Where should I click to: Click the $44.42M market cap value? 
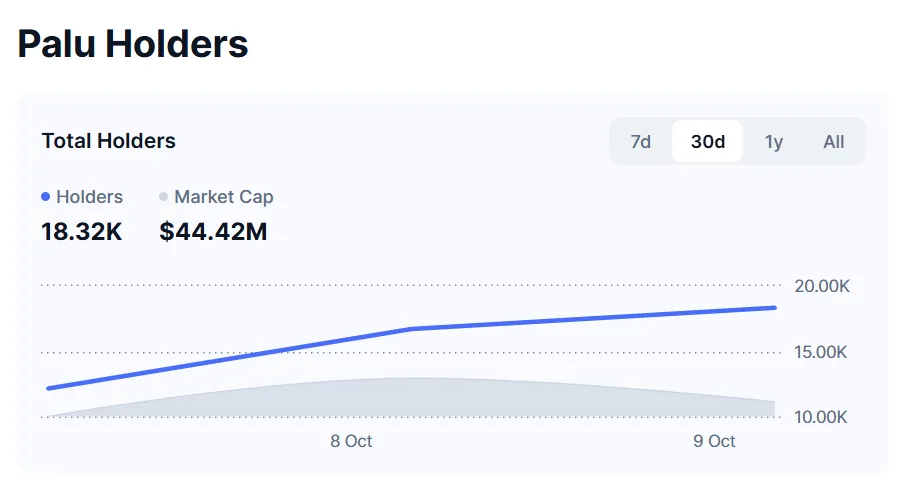pyautogui.click(x=213, y=232)
